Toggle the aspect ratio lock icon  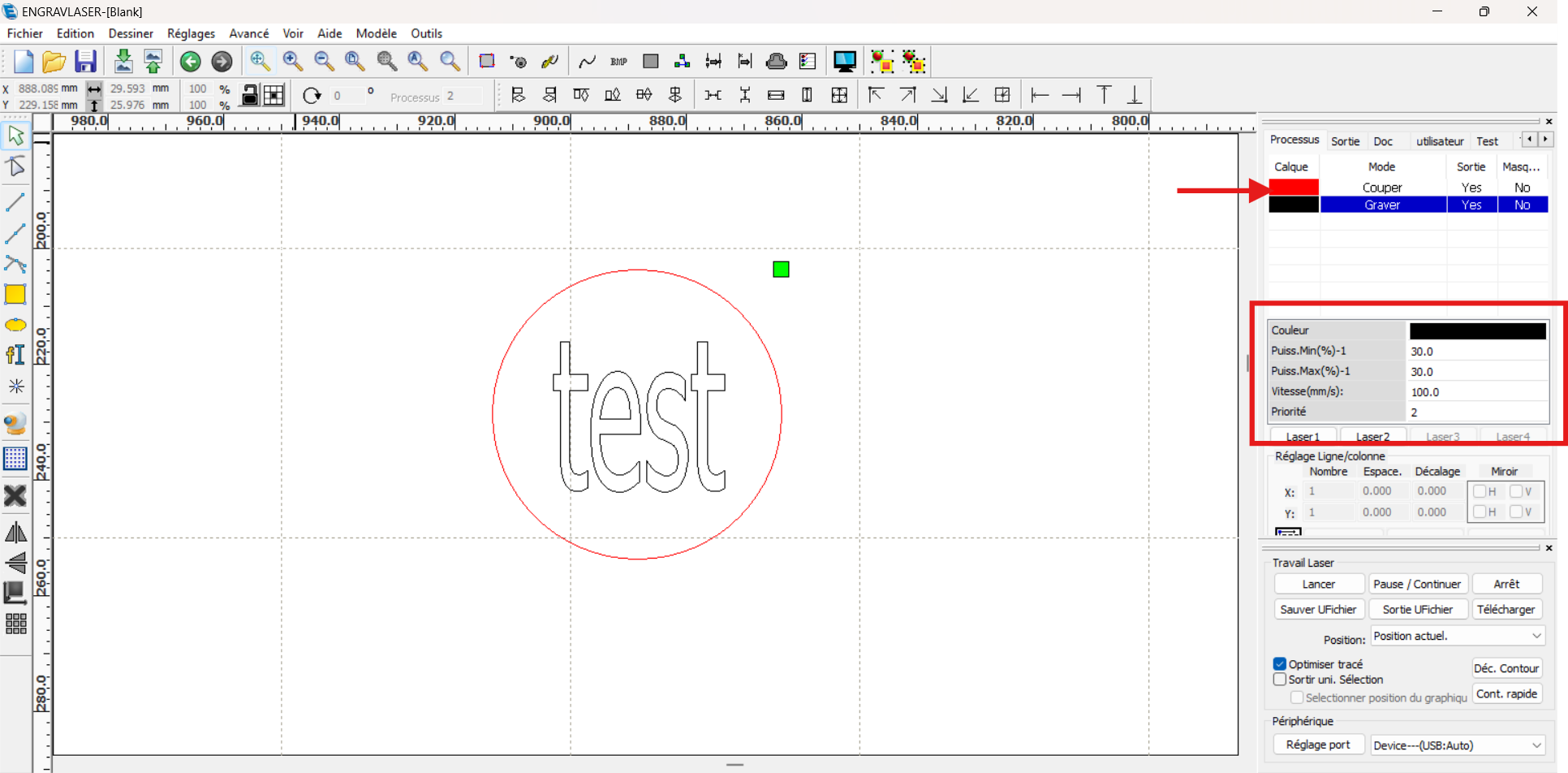pyautogui.click(x=250, y=96)
